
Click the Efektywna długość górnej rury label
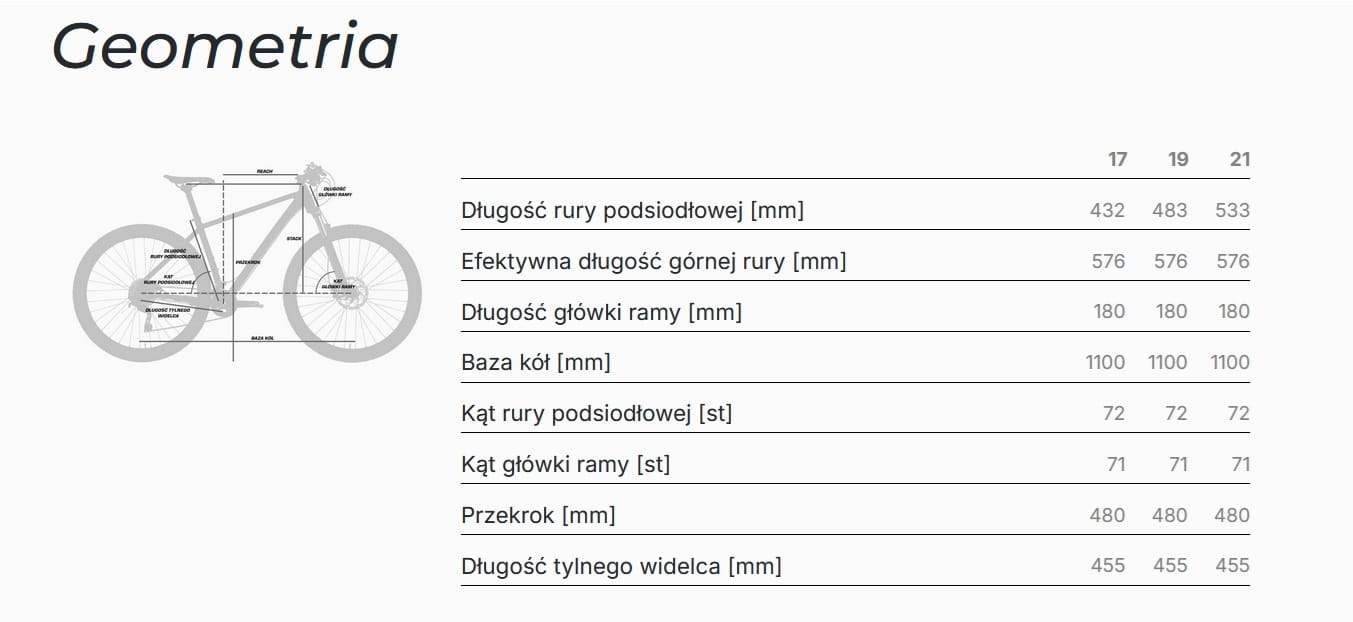point(653,261)
